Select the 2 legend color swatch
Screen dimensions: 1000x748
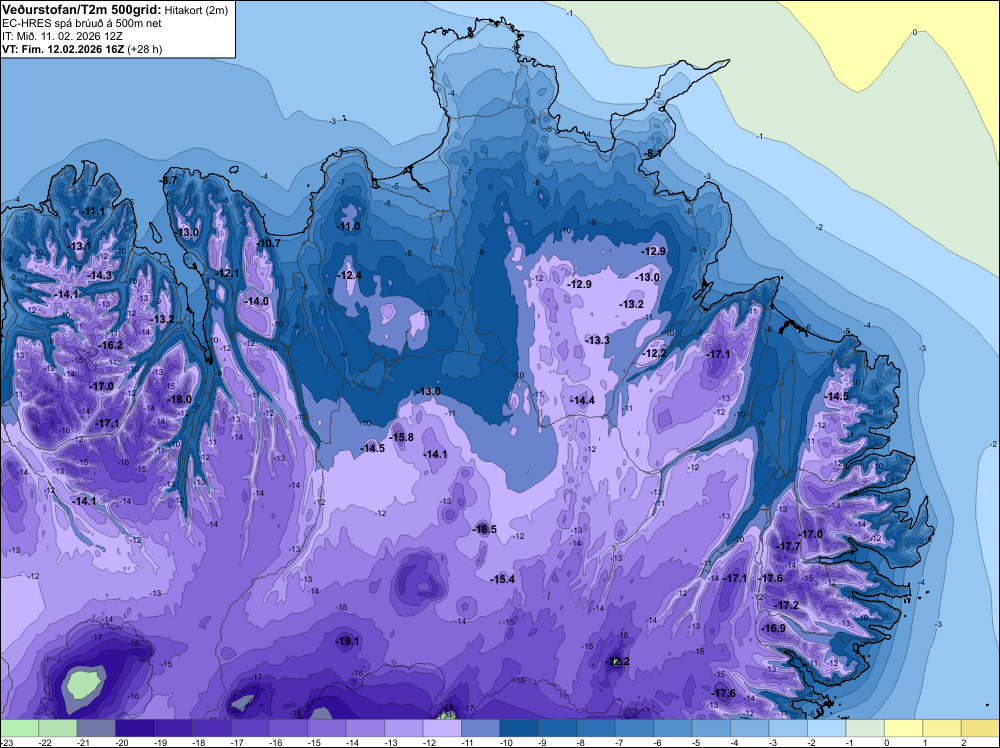click(980, 728)
